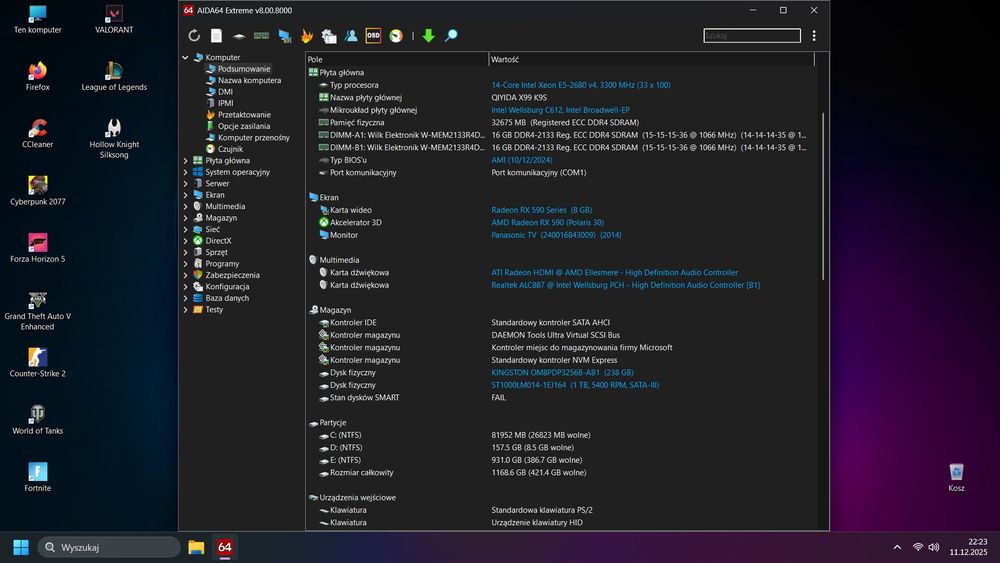
Task: Open the volume control in system tray
Action: [x=934, y=547]
